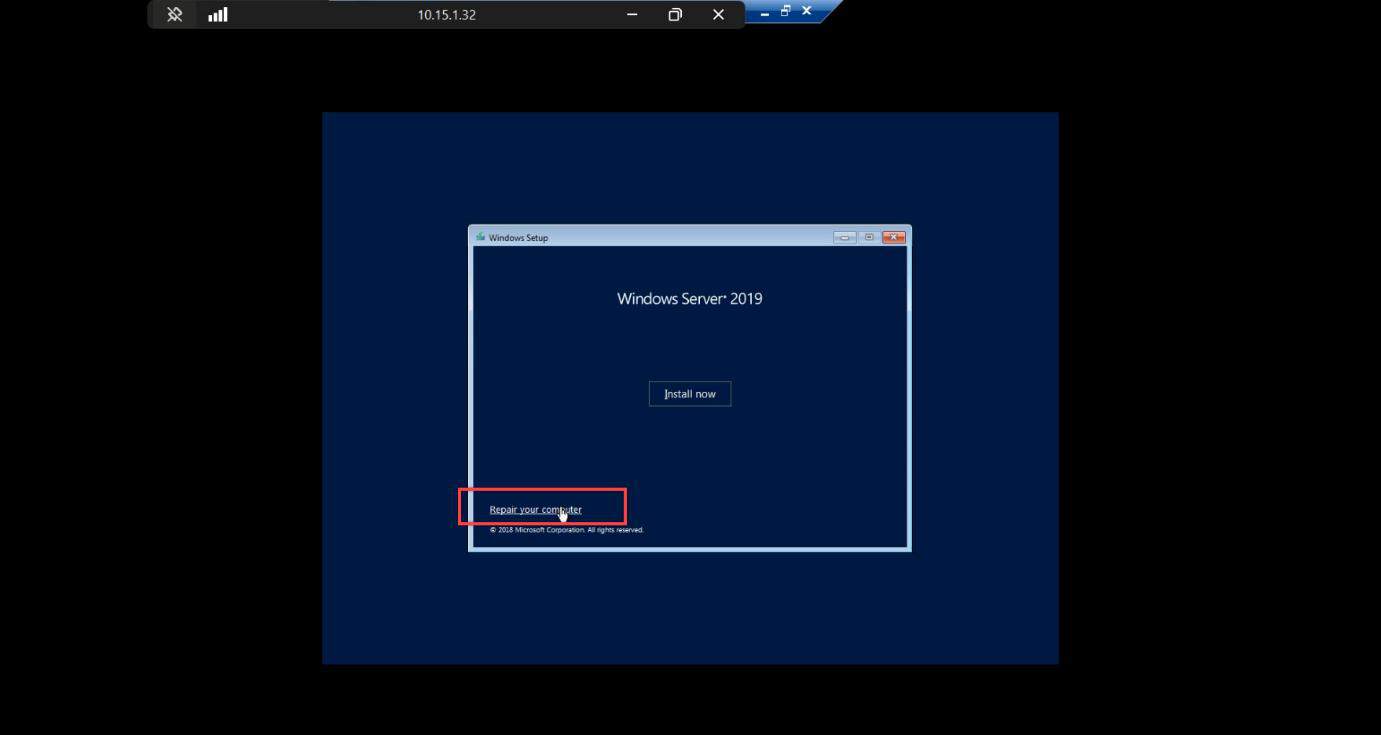The image size is (1381, 735).
Task: Click the pin icon on the remote connection bar
Action: point(174,15)
